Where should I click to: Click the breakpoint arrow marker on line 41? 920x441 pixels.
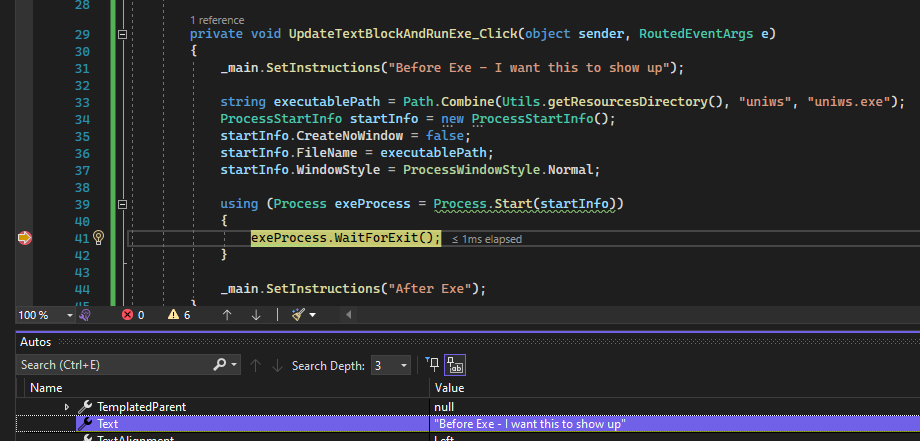pos(25,238)
